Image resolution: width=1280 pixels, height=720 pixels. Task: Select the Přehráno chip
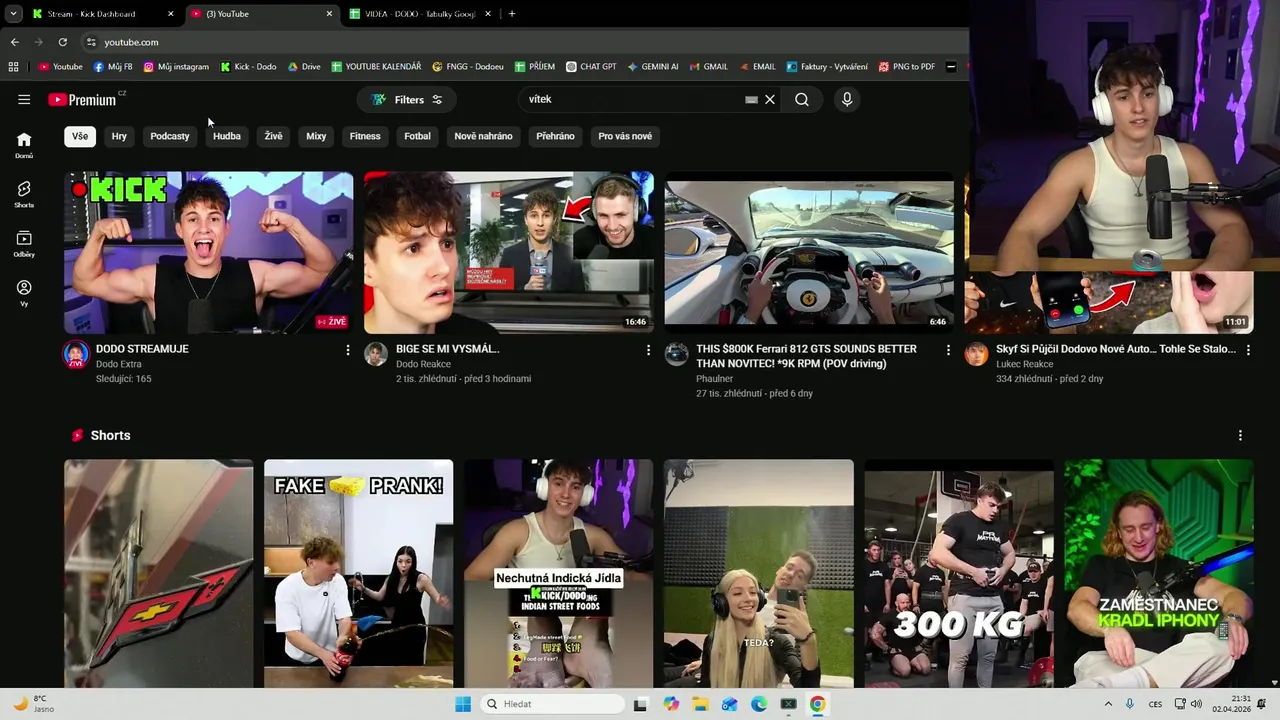point(555,136)
